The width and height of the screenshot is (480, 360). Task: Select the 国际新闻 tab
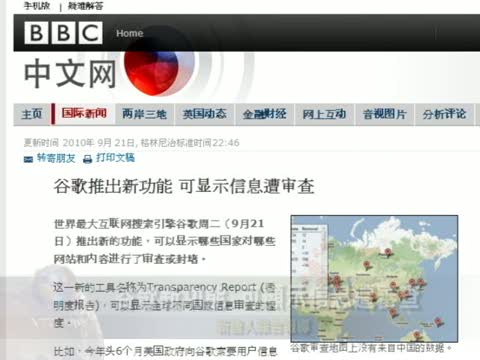[84, 114]
